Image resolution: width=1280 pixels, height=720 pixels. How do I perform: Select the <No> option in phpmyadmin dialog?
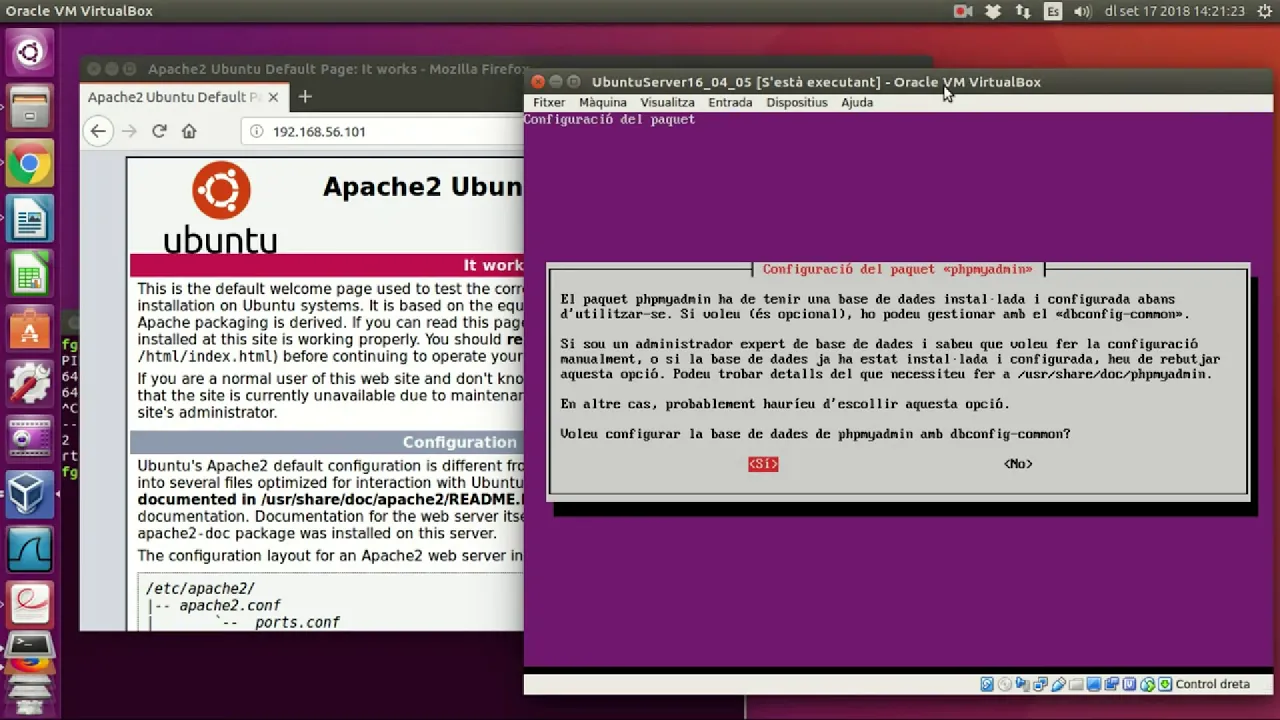(1018, 464)
